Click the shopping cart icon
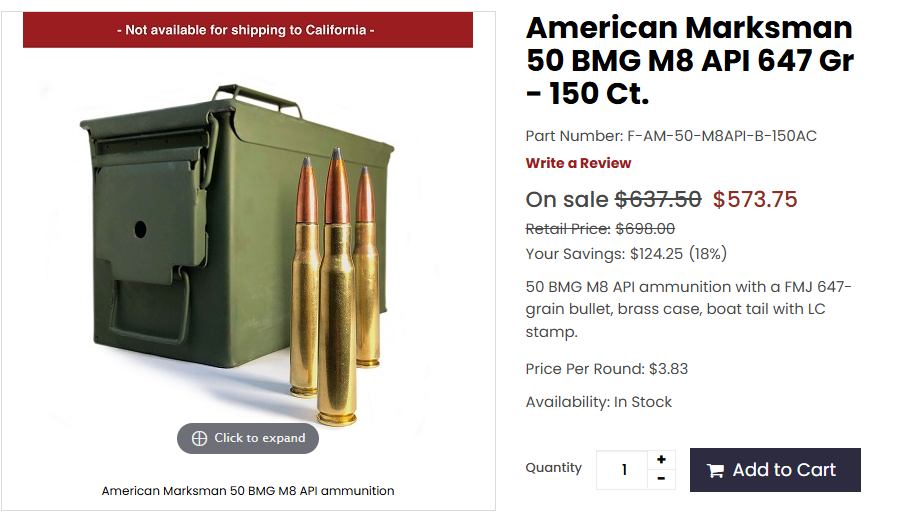903x520 pixels. click(x=715, y=471)
